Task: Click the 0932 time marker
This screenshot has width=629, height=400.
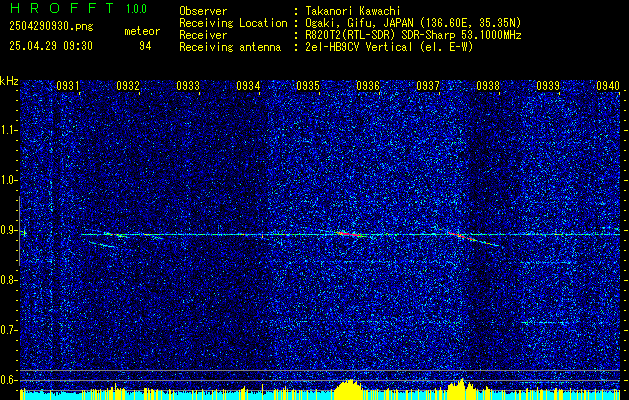Action: pyautogui.click(x=128, y=86)
